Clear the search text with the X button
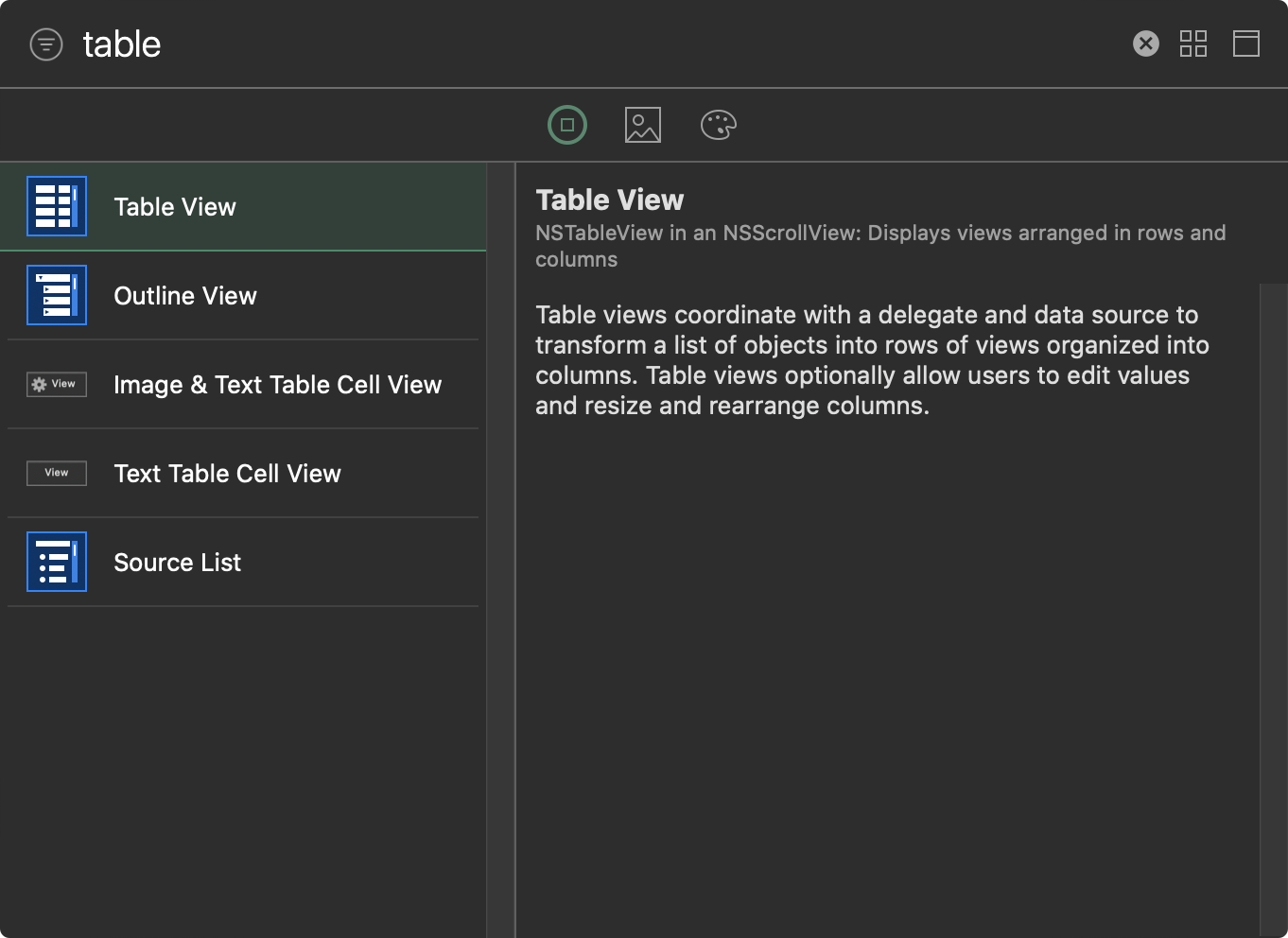The image size is (1288, 938). click(x=1145, y=43)
